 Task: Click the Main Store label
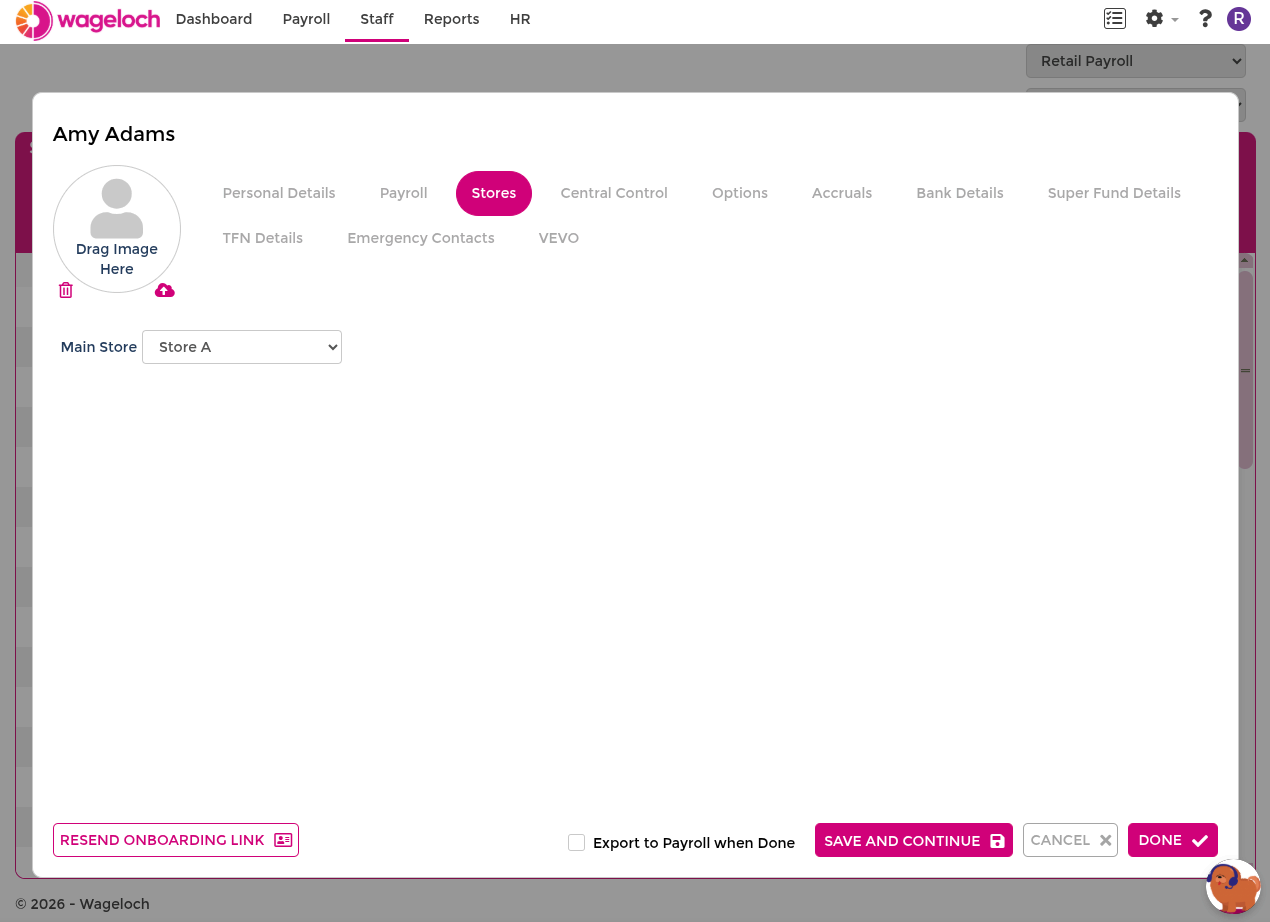click(99, 347)
